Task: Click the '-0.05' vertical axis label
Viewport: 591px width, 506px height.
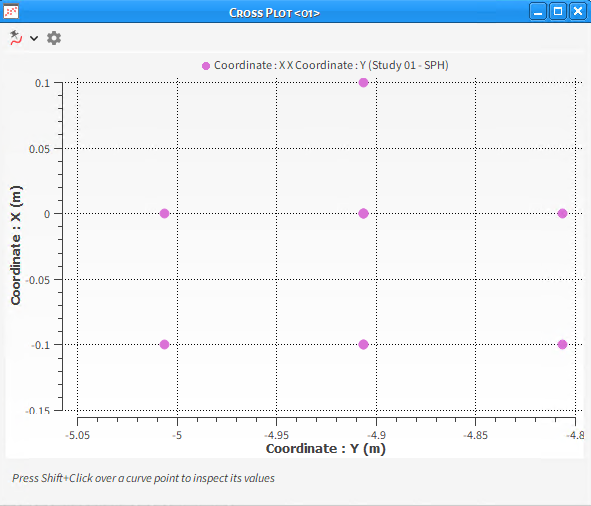Action: [38, 280]
